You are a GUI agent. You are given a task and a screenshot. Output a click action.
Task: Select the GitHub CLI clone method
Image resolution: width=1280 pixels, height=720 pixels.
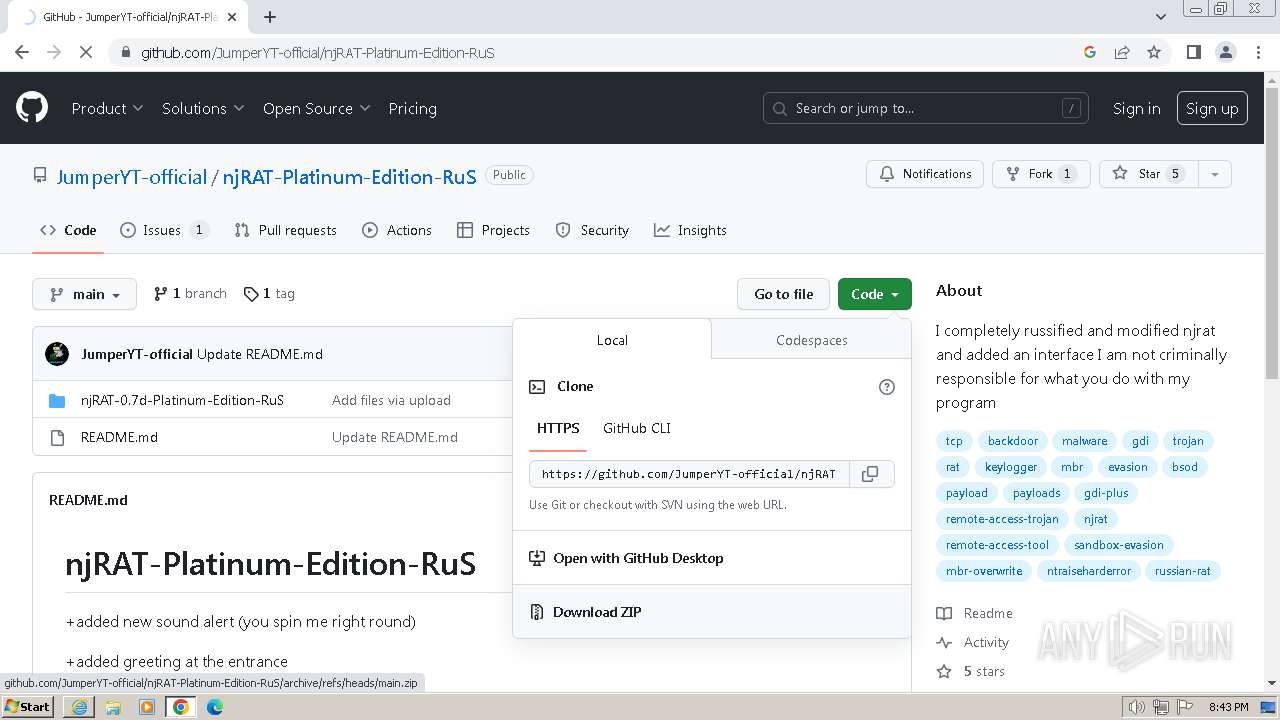point(636,428)
